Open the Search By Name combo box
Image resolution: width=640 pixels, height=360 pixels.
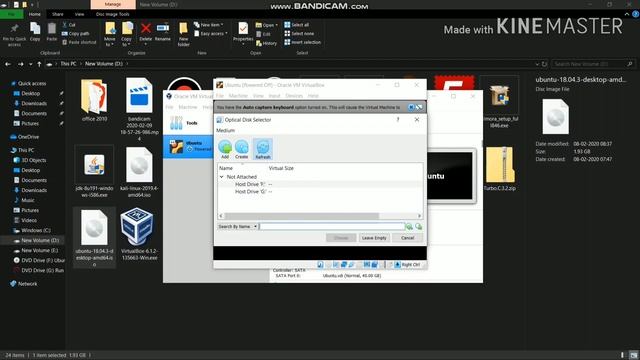pos(238,227)
